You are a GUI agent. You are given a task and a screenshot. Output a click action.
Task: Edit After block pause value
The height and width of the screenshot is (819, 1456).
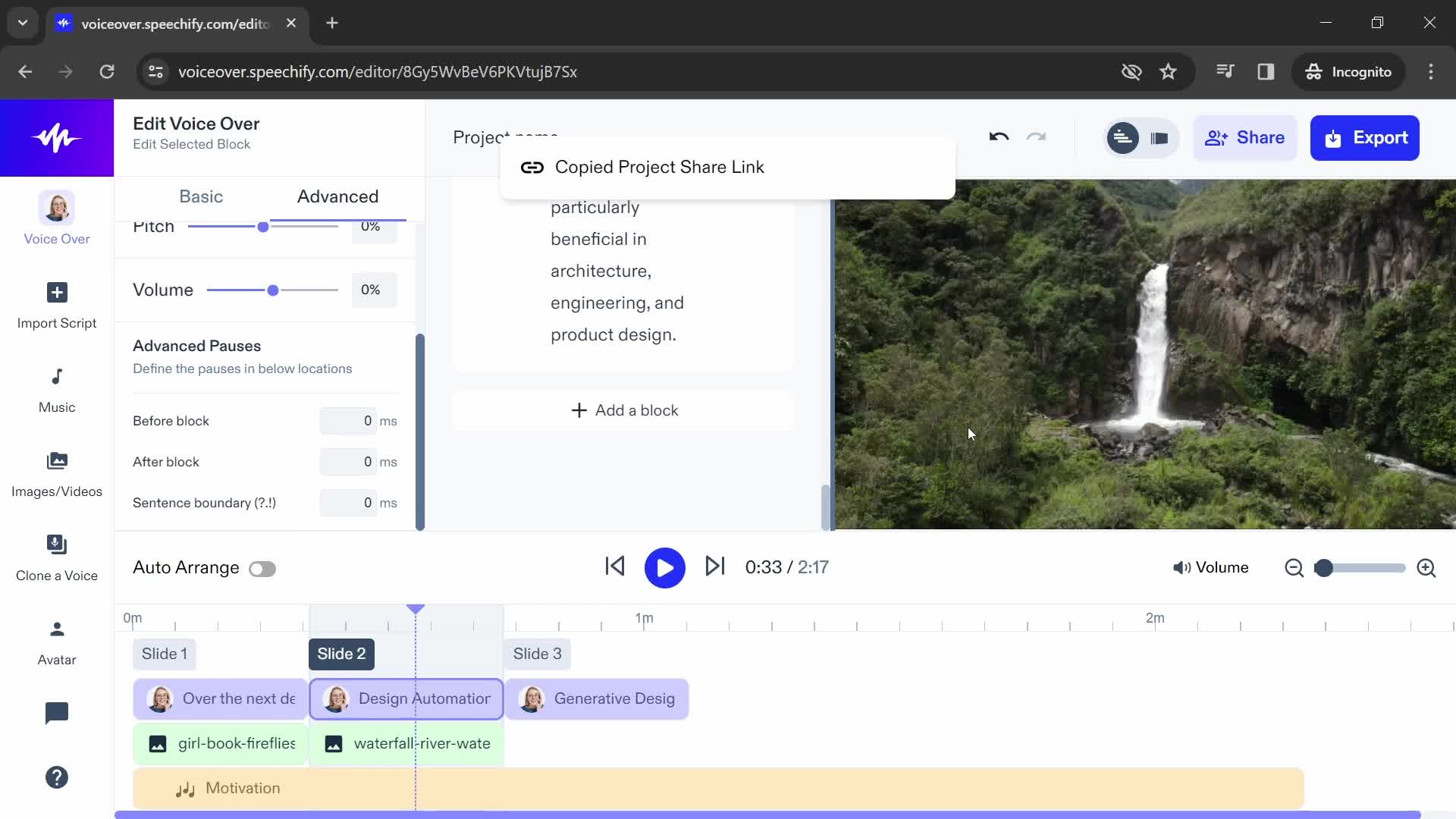pyautogui.click(x=348, y=462)
